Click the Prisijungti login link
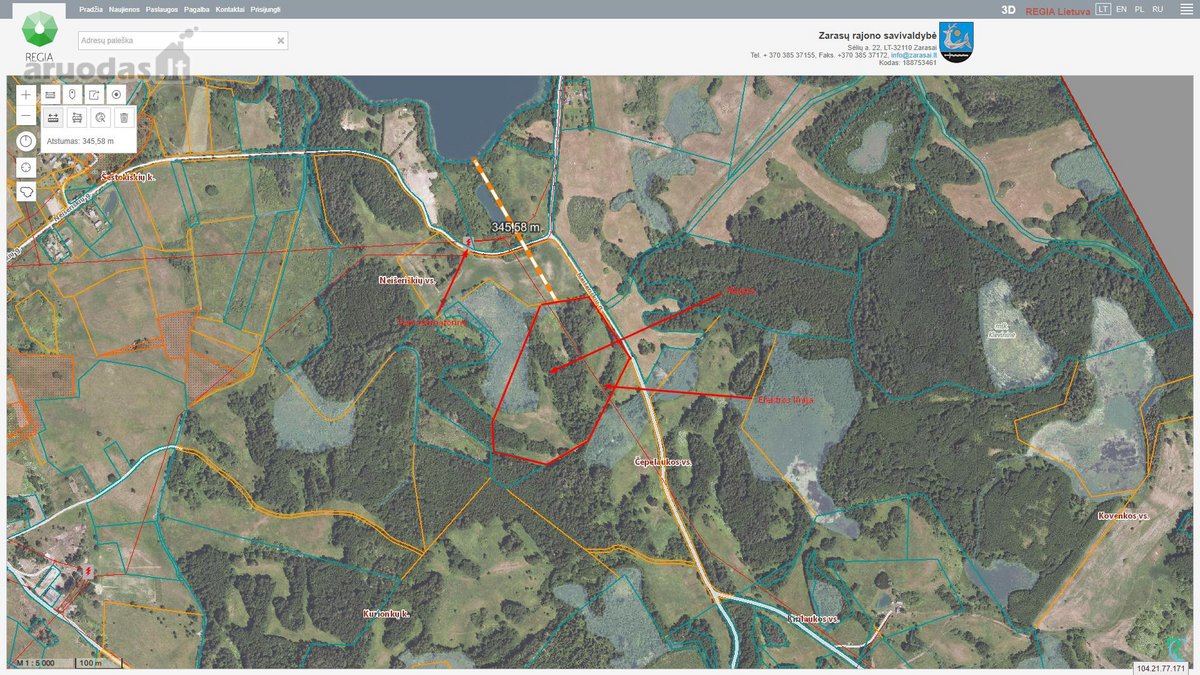The height and width of the screenshot is (675, 1200). (x=265, y=9)
